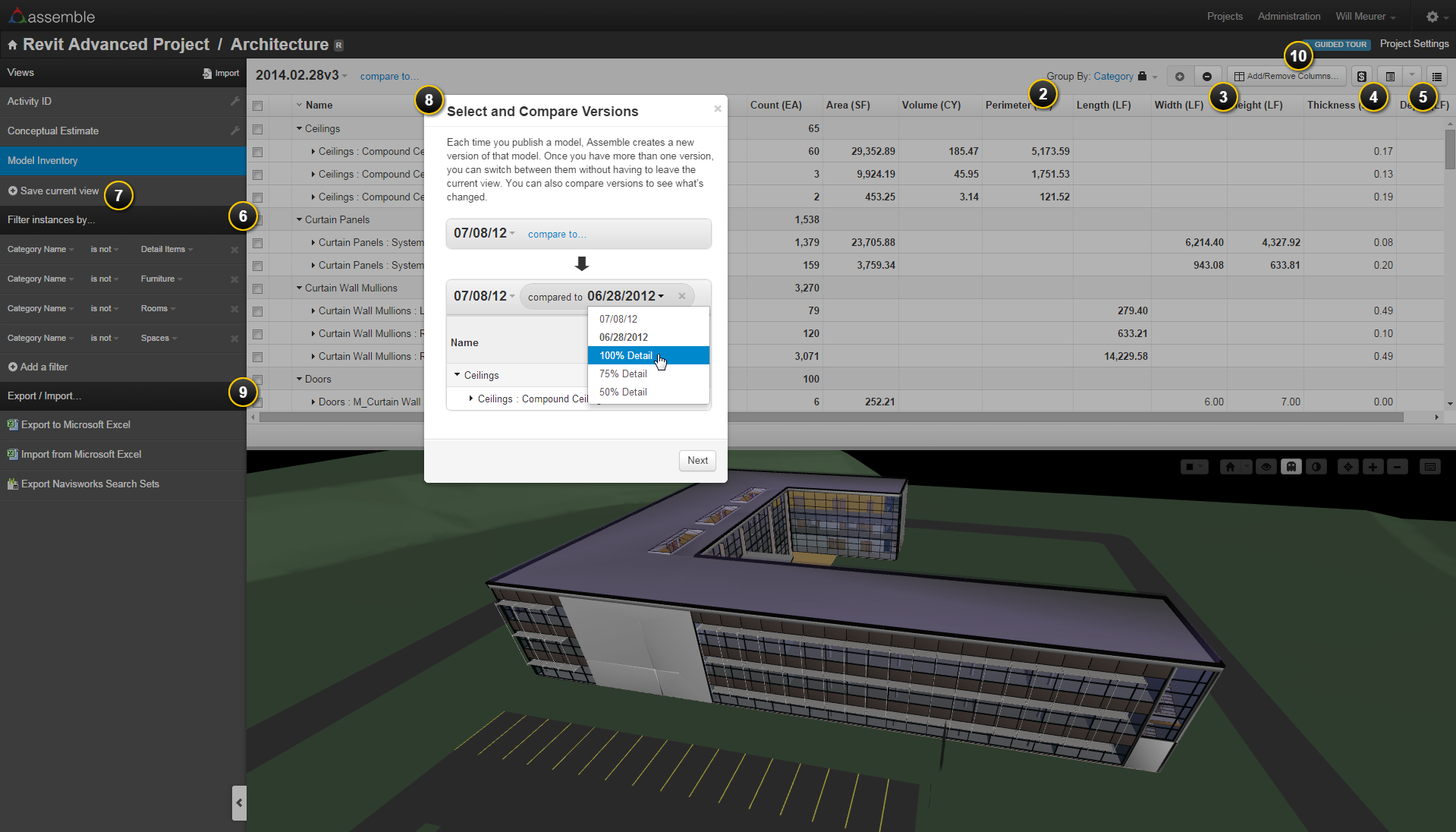
Task: Zoom in with the viewer plus icon
Action: click(x=1373, y=467)
